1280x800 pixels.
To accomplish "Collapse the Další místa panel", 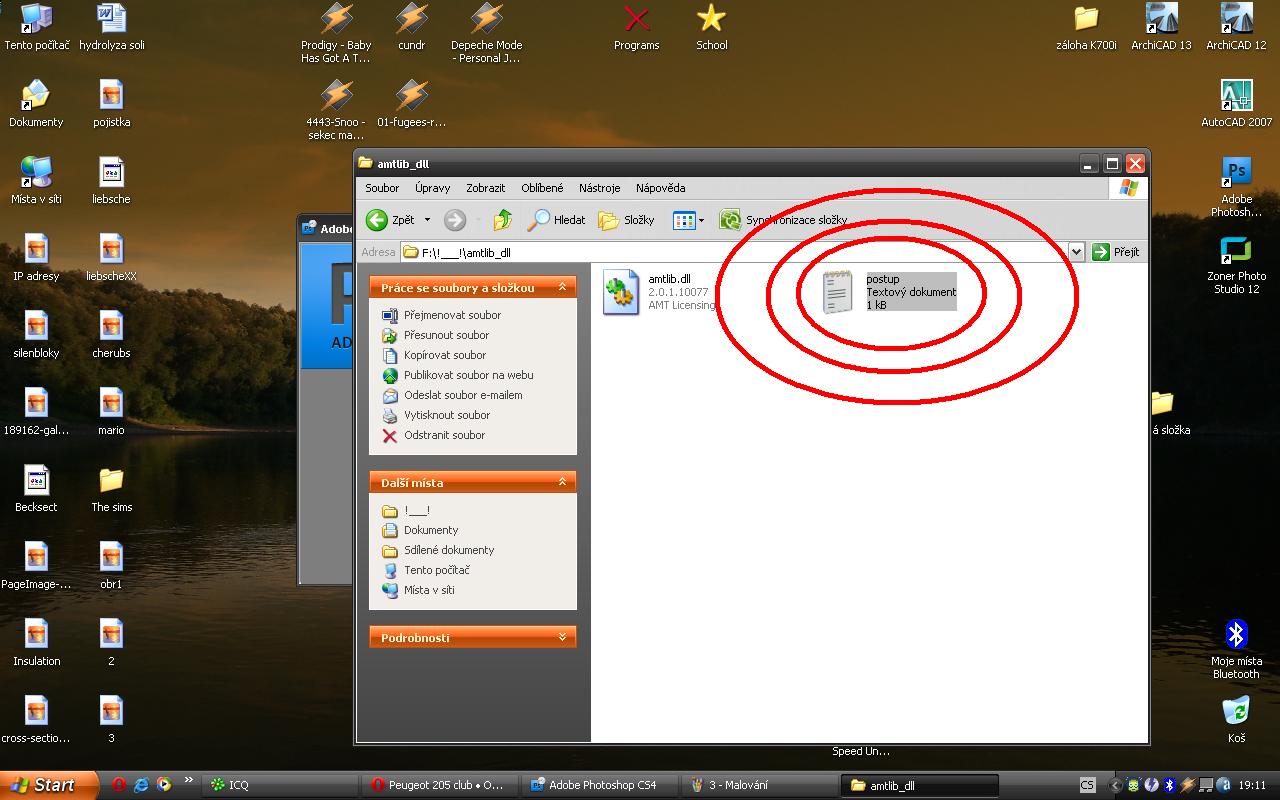I will pos(562,483).
